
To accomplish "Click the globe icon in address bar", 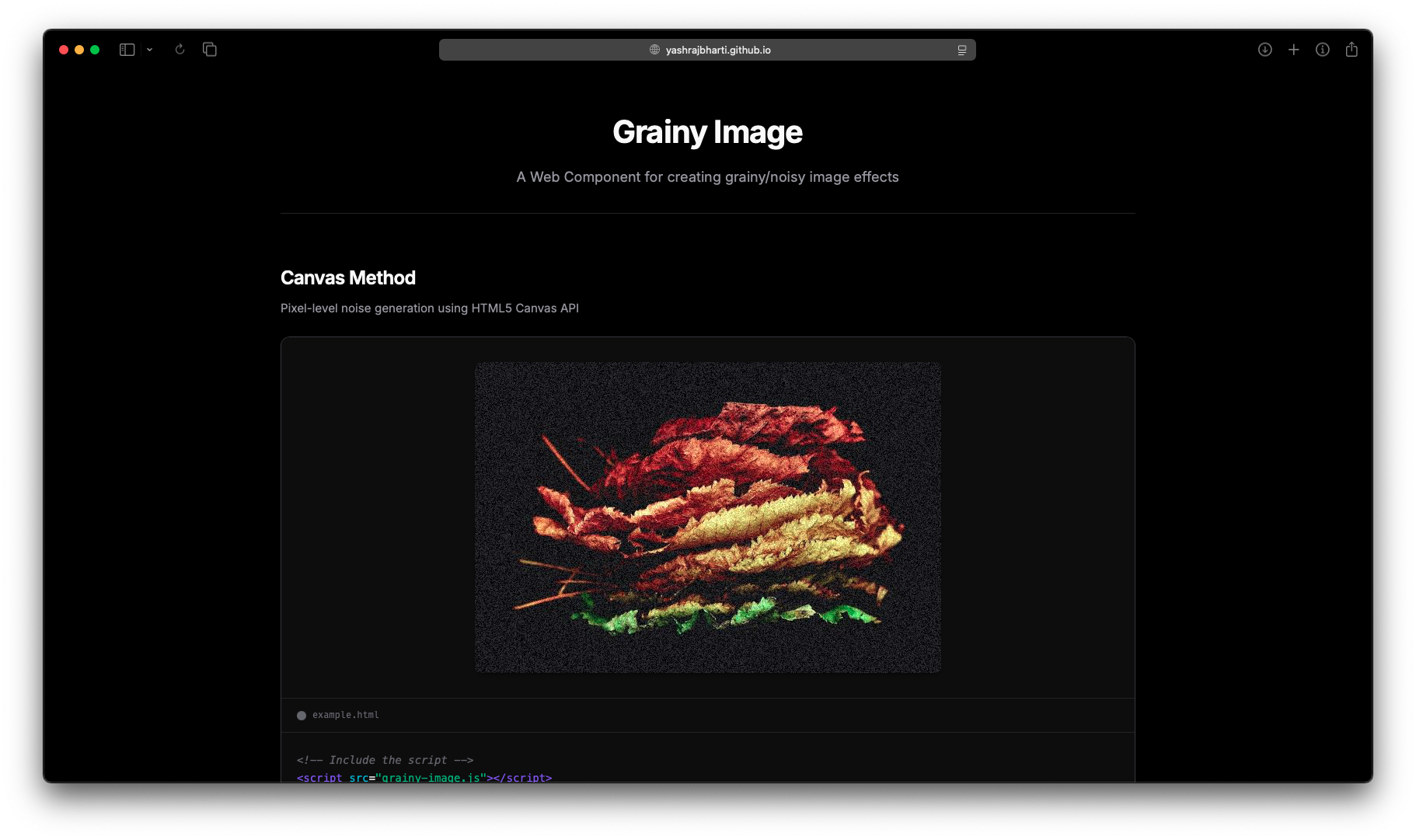I will pyautogui.click(x=654, y=50).
